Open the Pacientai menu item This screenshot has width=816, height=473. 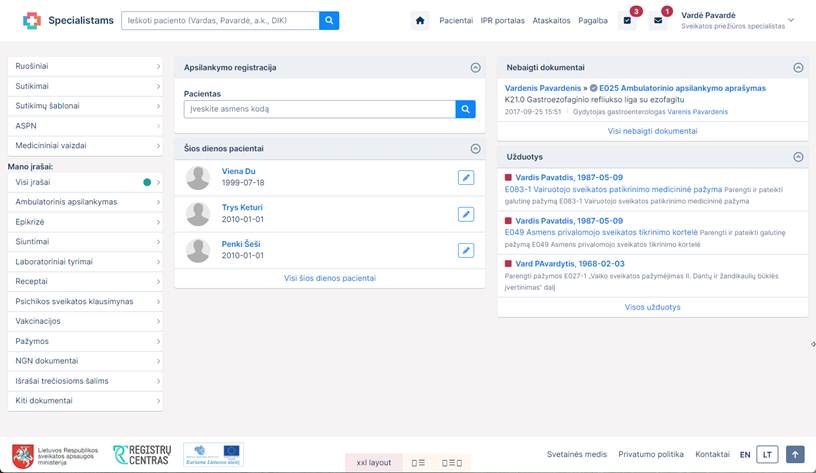tap(456, 21)
